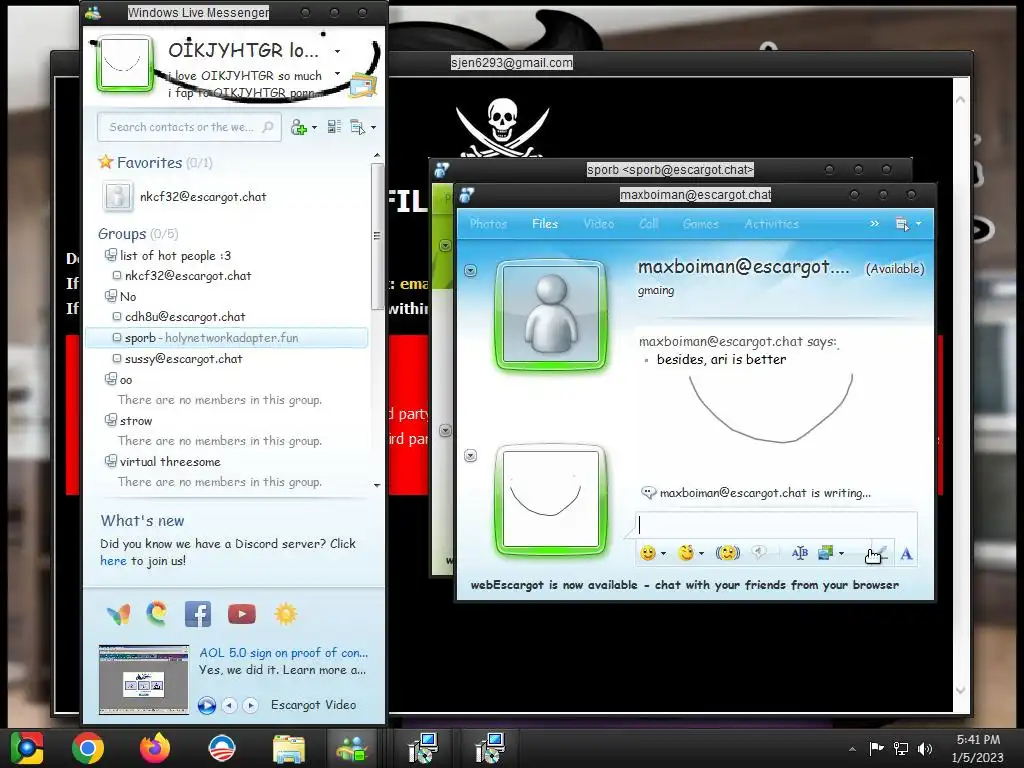Click the contact list scroll-down arrow
The width and height of the screenshot is (1024, 768).
click(377, 485)
